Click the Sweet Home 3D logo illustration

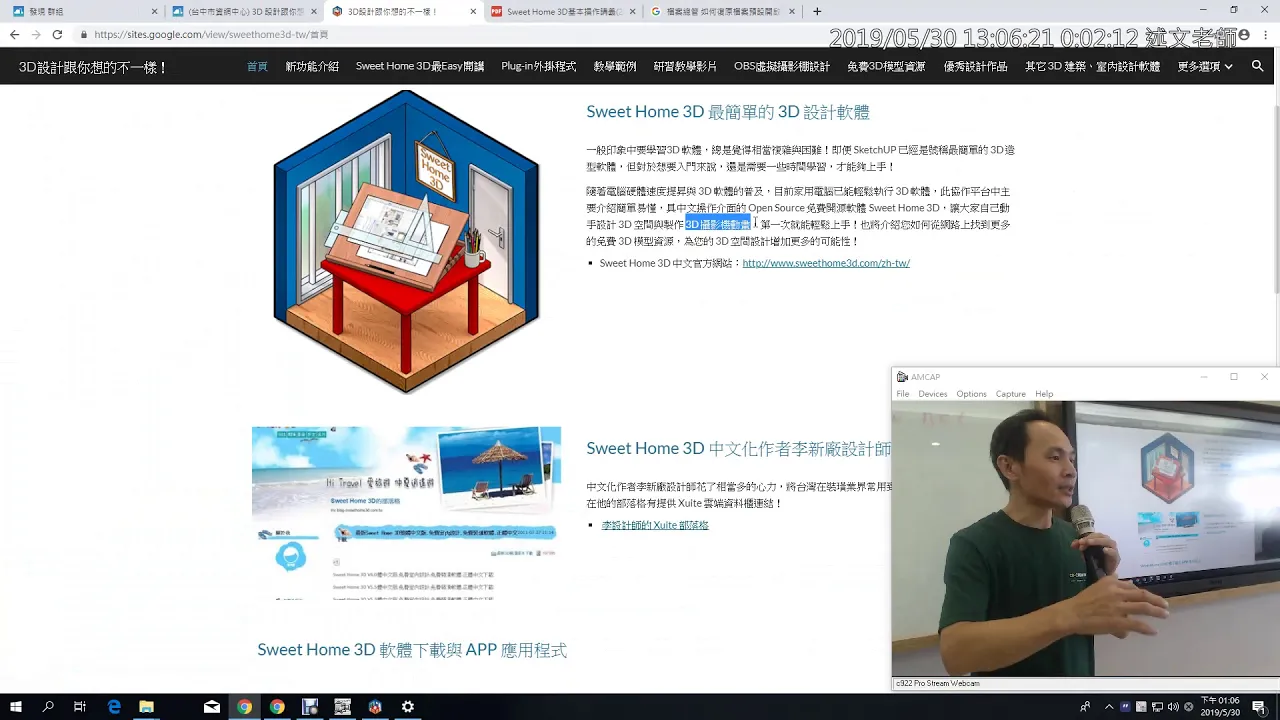[x=406, y=242]
